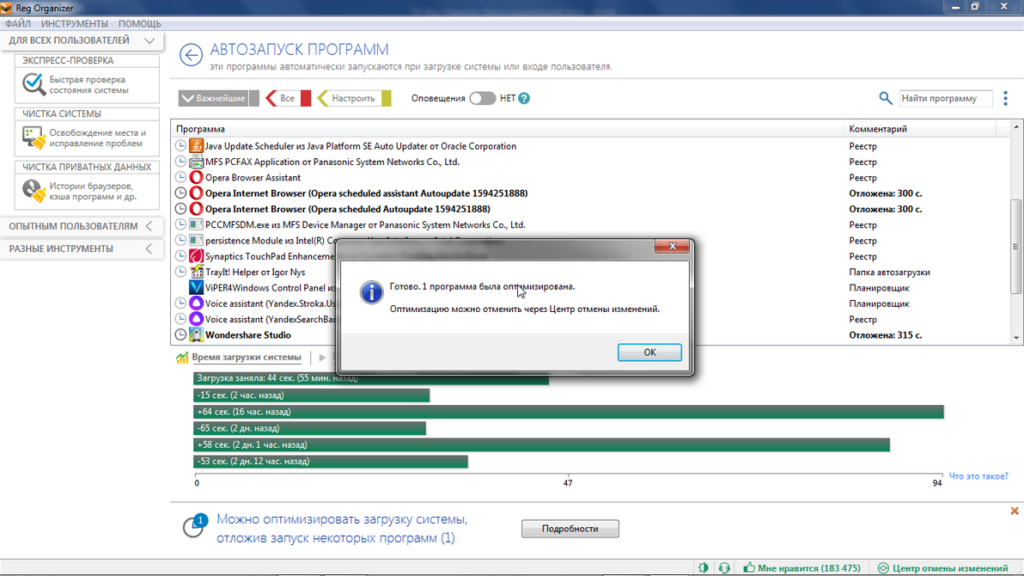The height and width of the screenshot is (576, 1024).
Task: Collapse the Для всех пользователей section
Action: [82, 40]
